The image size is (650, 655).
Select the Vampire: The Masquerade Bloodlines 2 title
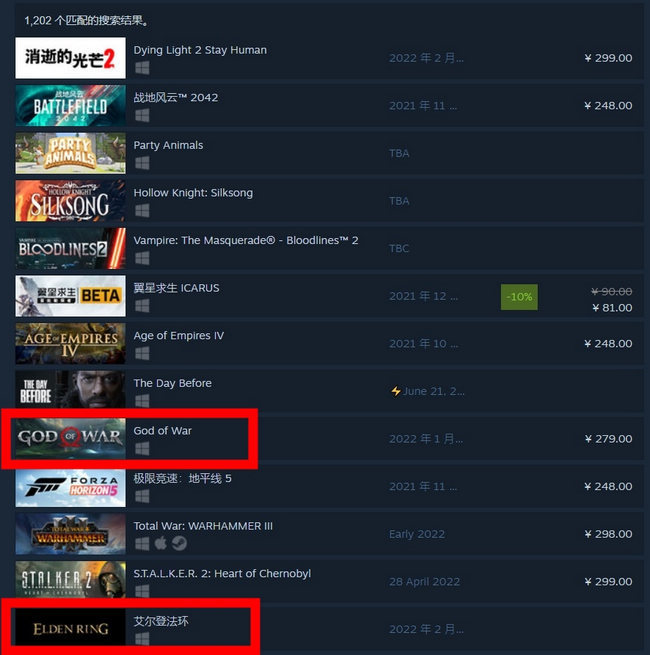coord(246,240)
